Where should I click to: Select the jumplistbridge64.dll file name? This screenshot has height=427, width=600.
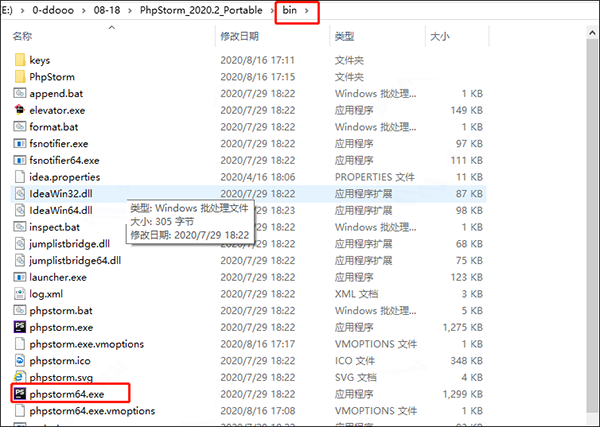point(75,261)
